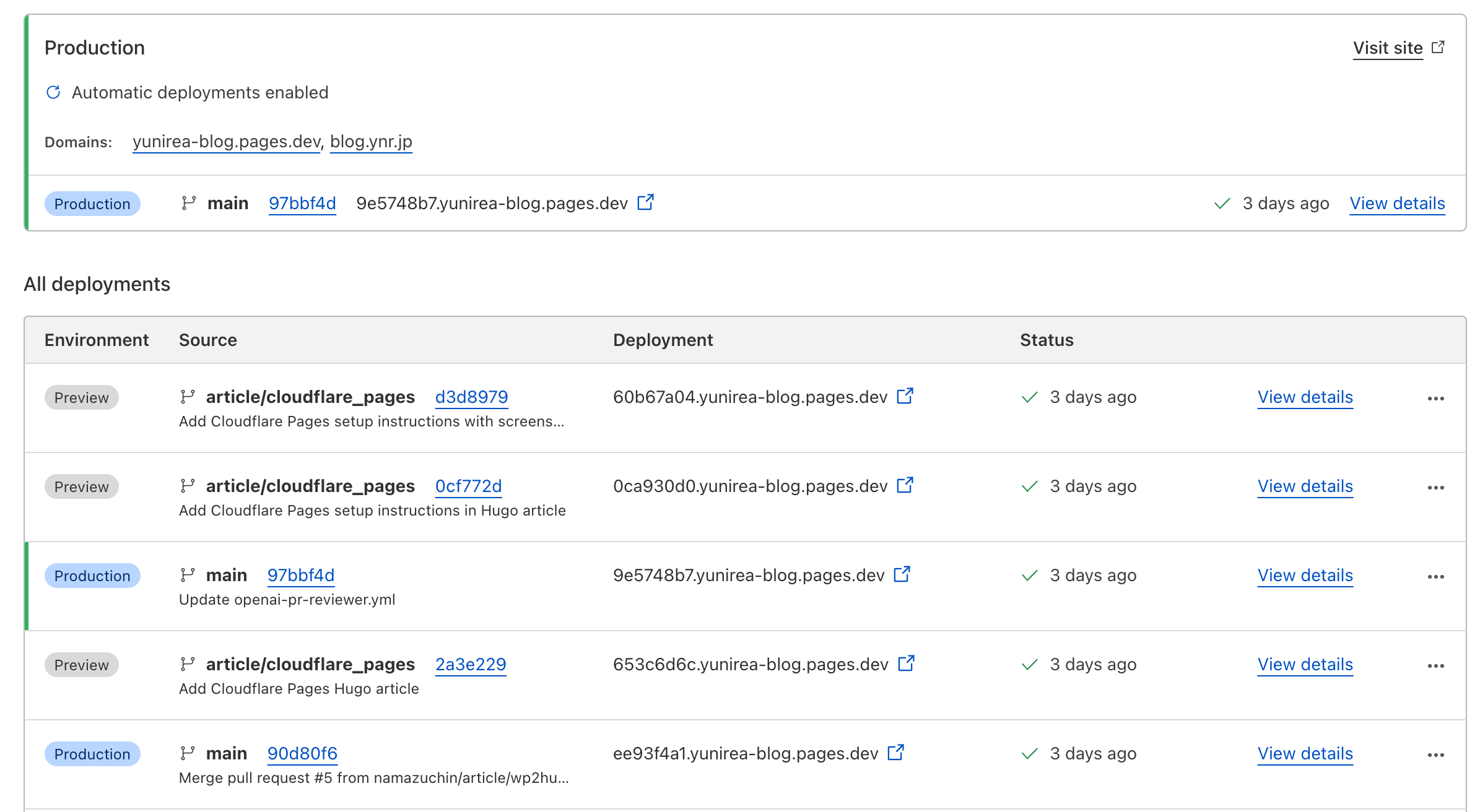
Task: Open ee93f4a1 deployment external link icon
Action: pos(895,753)
